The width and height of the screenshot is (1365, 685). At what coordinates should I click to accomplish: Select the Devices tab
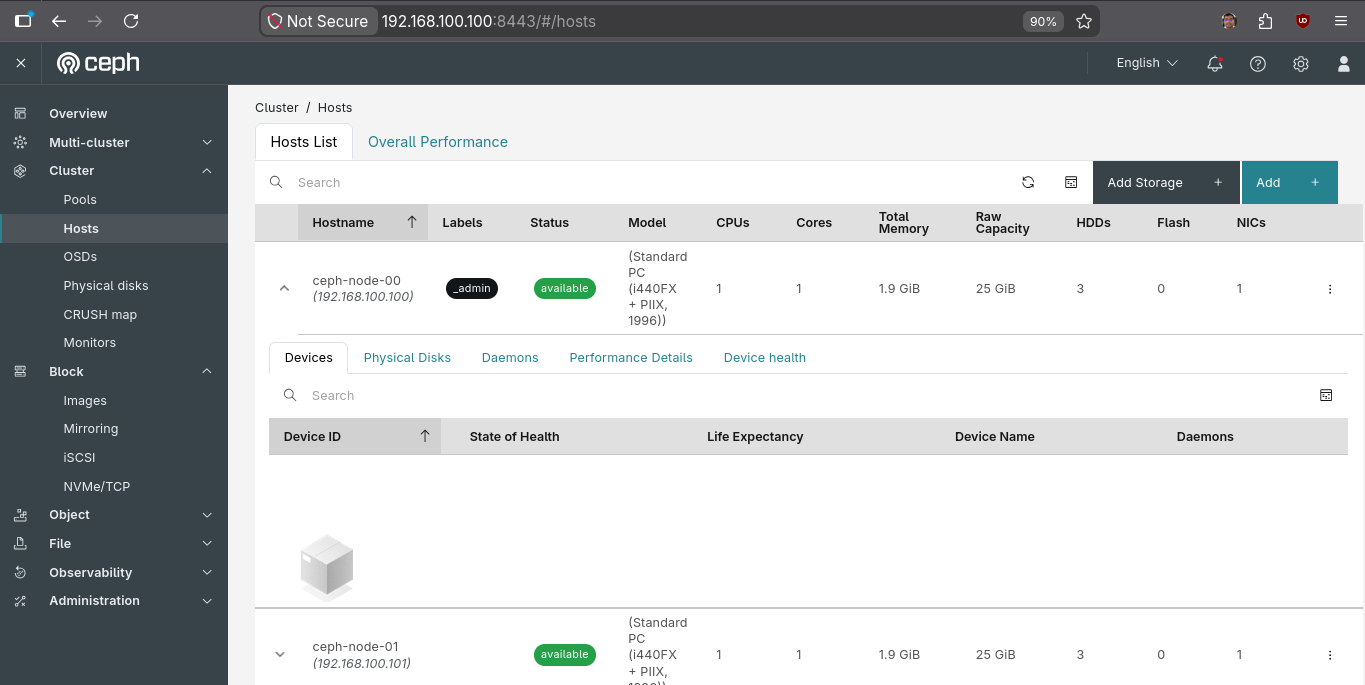(309, 357)
